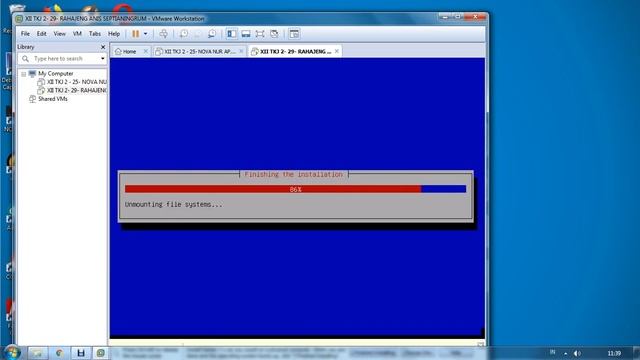Image resolution: width=640 pixels, height=360 pixels.
Task: Open the View menu
Action: pos(60,34)
